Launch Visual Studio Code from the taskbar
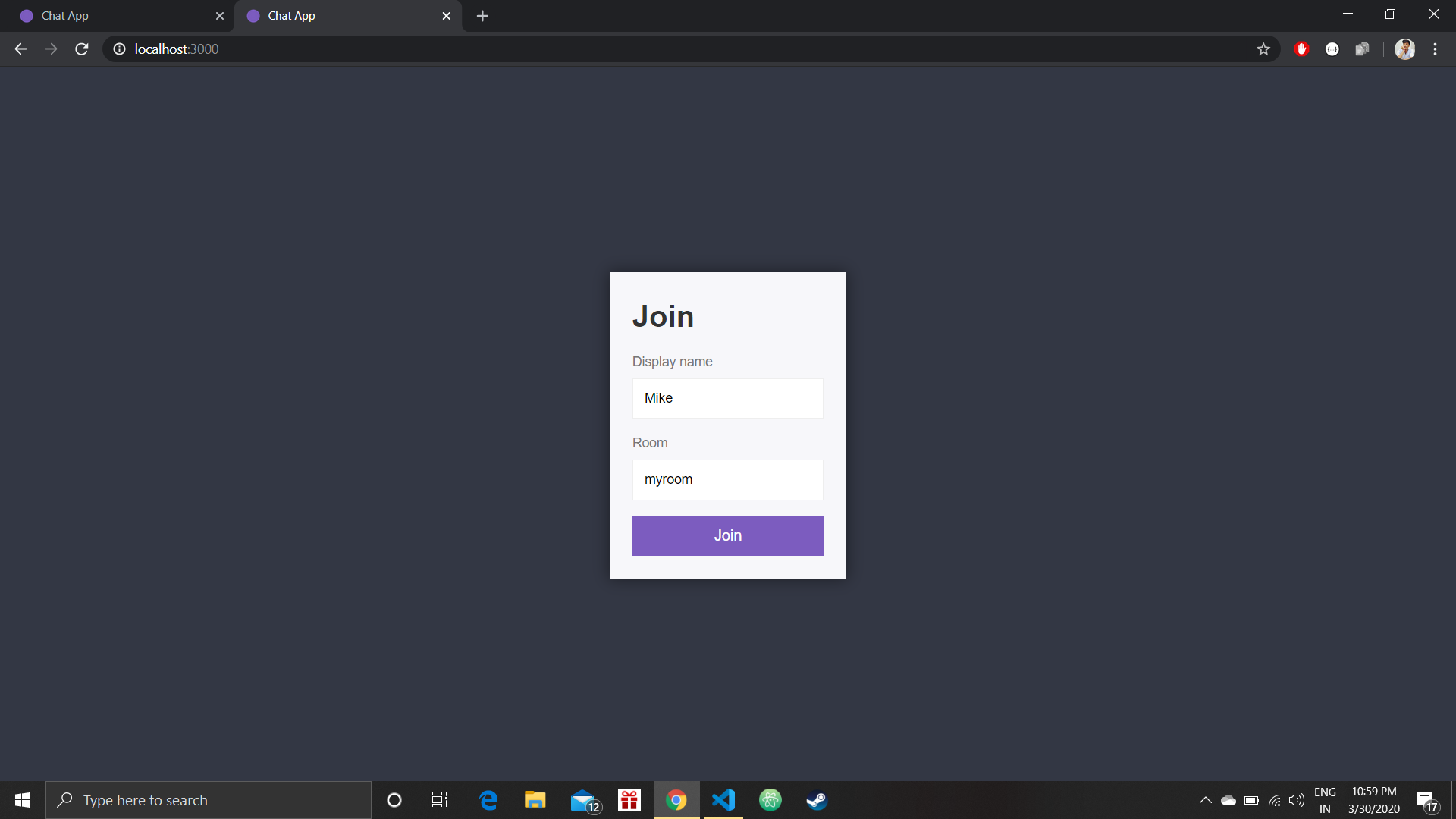This screenshot has width=1456, height=819. coord(724,800)
